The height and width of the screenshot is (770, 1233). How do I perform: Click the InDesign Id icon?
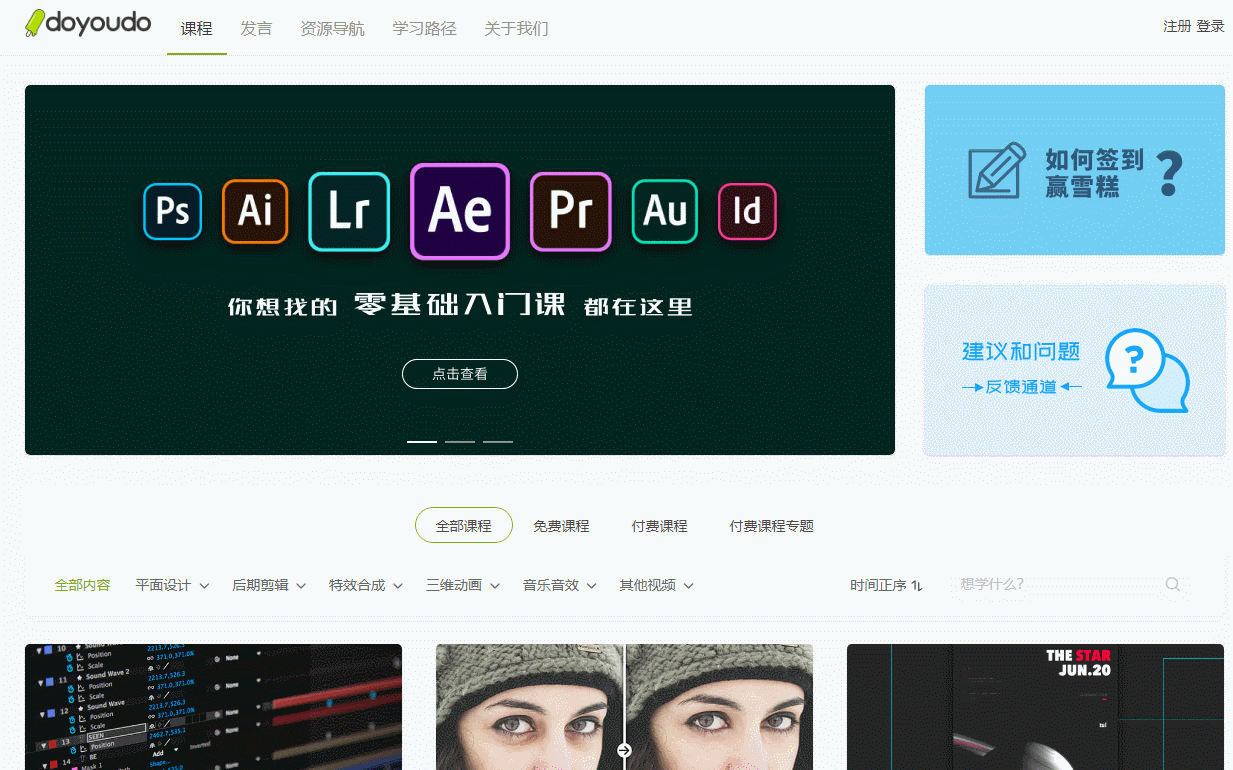pyautogui.click(x=746, y=211)
